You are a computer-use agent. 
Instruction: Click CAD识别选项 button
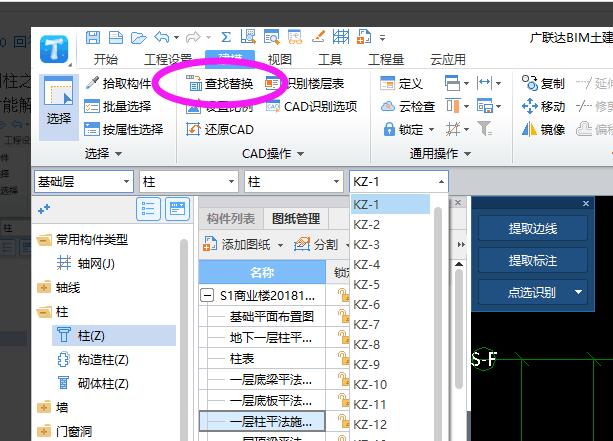312,106
